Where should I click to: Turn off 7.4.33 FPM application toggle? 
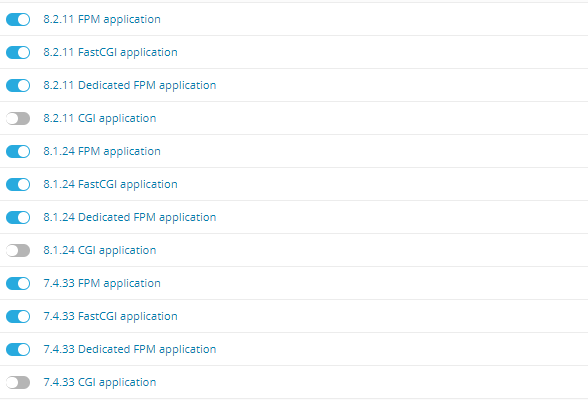click(18, 283)
